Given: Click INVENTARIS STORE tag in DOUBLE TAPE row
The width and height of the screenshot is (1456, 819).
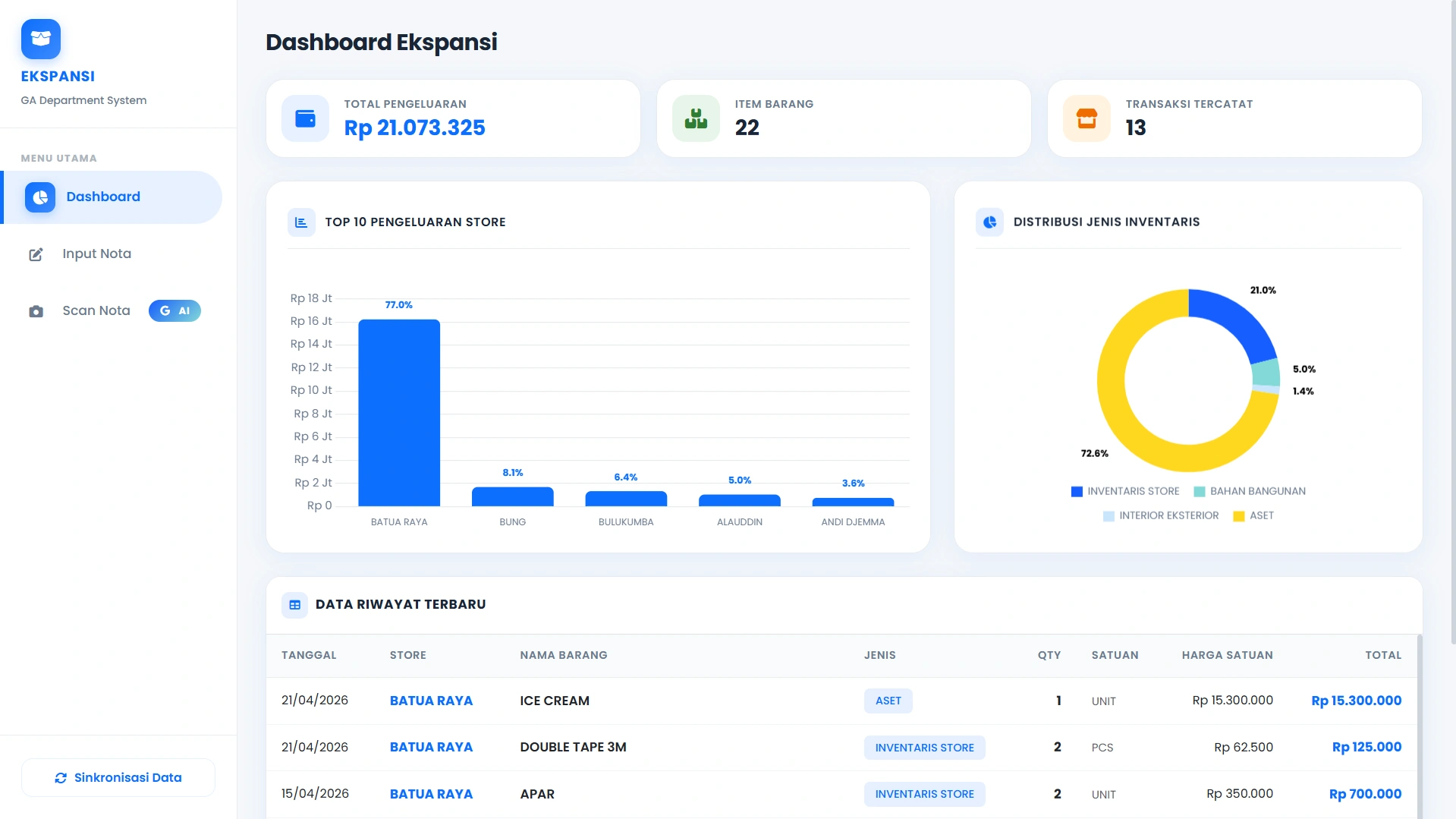Looking at the screenshot, I should [x=924, y=748].
